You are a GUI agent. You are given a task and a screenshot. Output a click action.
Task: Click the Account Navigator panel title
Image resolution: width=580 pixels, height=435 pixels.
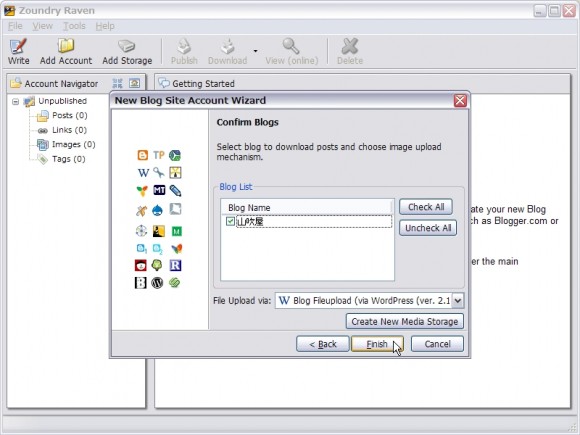(61, 84)
